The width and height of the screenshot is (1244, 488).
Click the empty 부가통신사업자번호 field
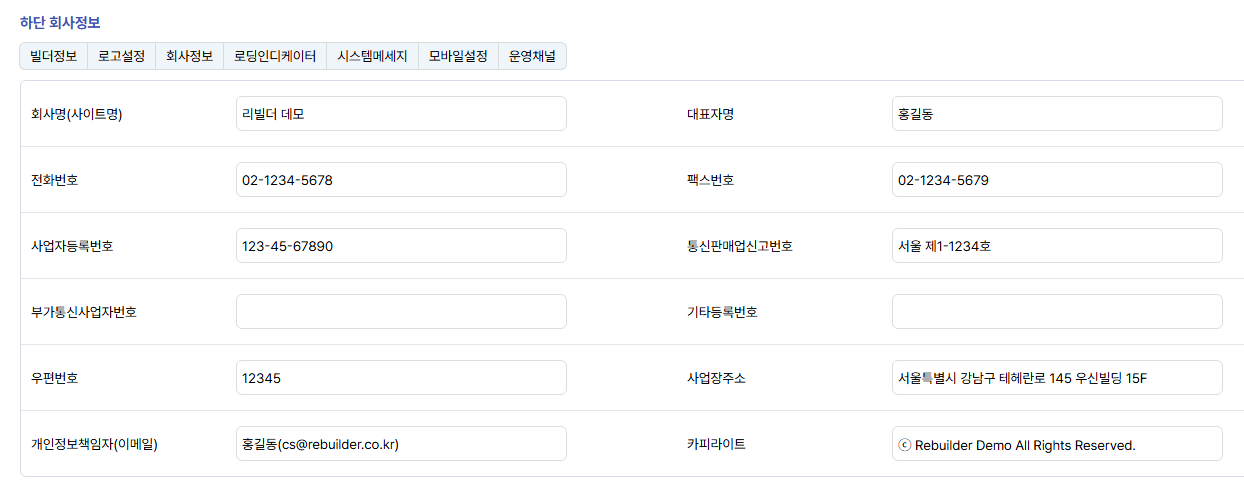pyautogui.click(x=401, y=312)
